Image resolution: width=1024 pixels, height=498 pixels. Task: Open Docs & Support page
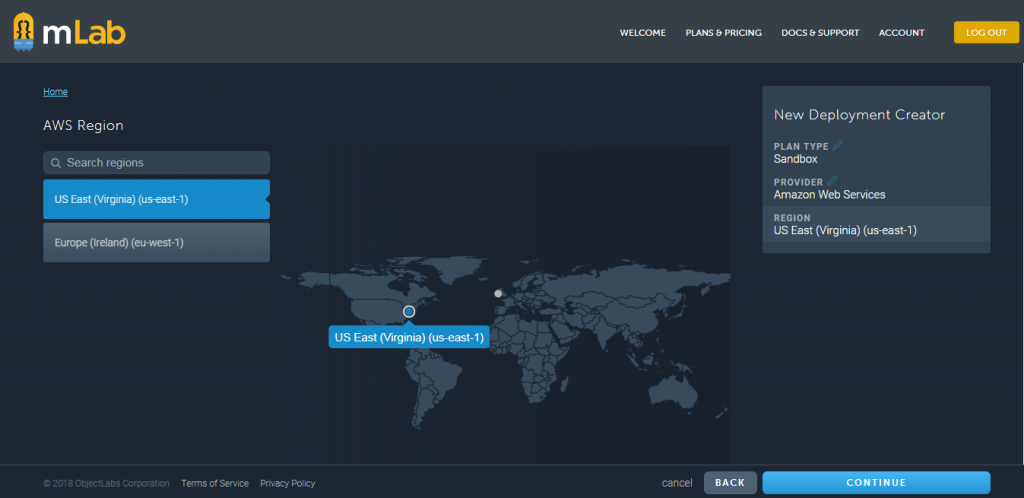coord(820,33)
